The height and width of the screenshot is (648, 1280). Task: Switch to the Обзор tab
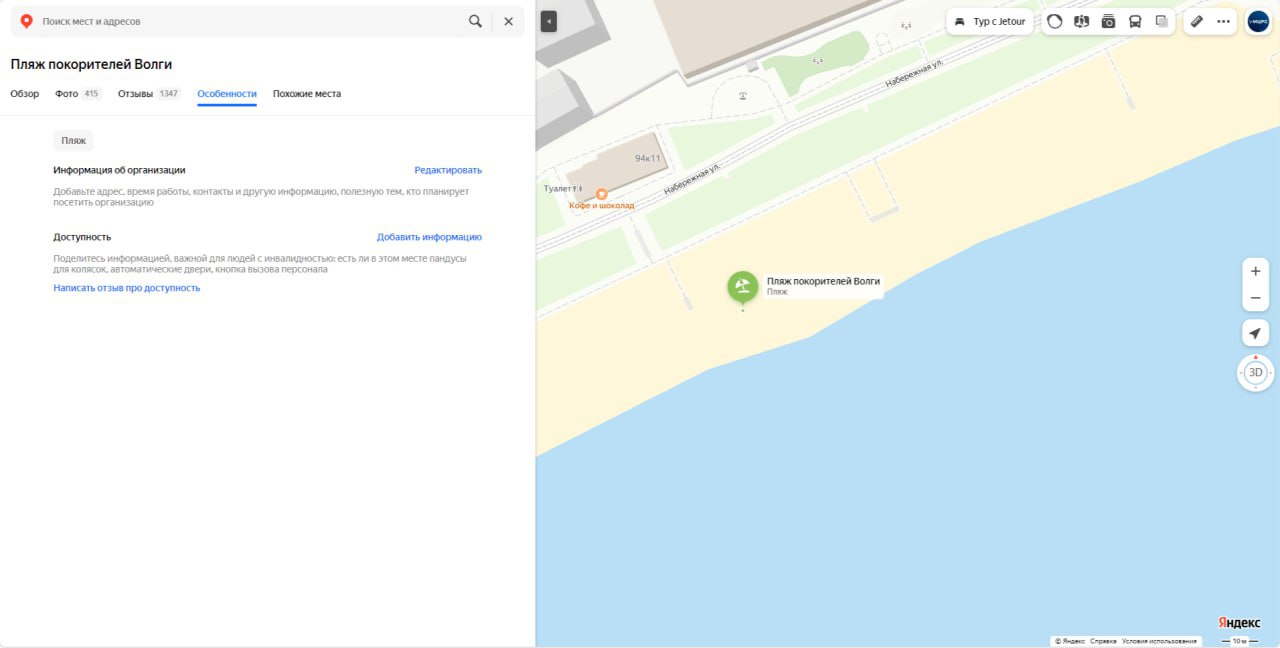pos(25,94)
